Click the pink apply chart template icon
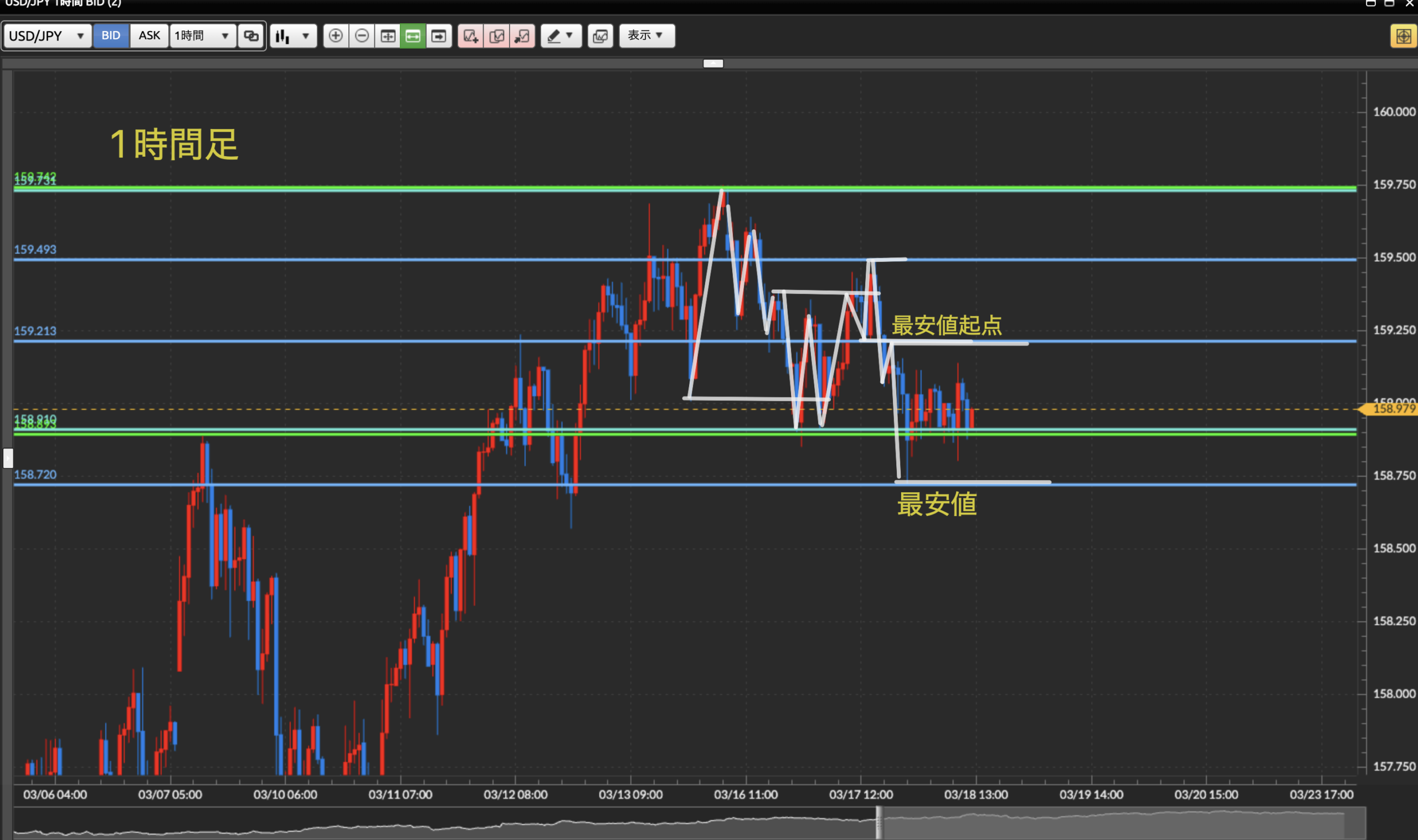This screenshot has height=840, width=1418. (x=522, y=35)
